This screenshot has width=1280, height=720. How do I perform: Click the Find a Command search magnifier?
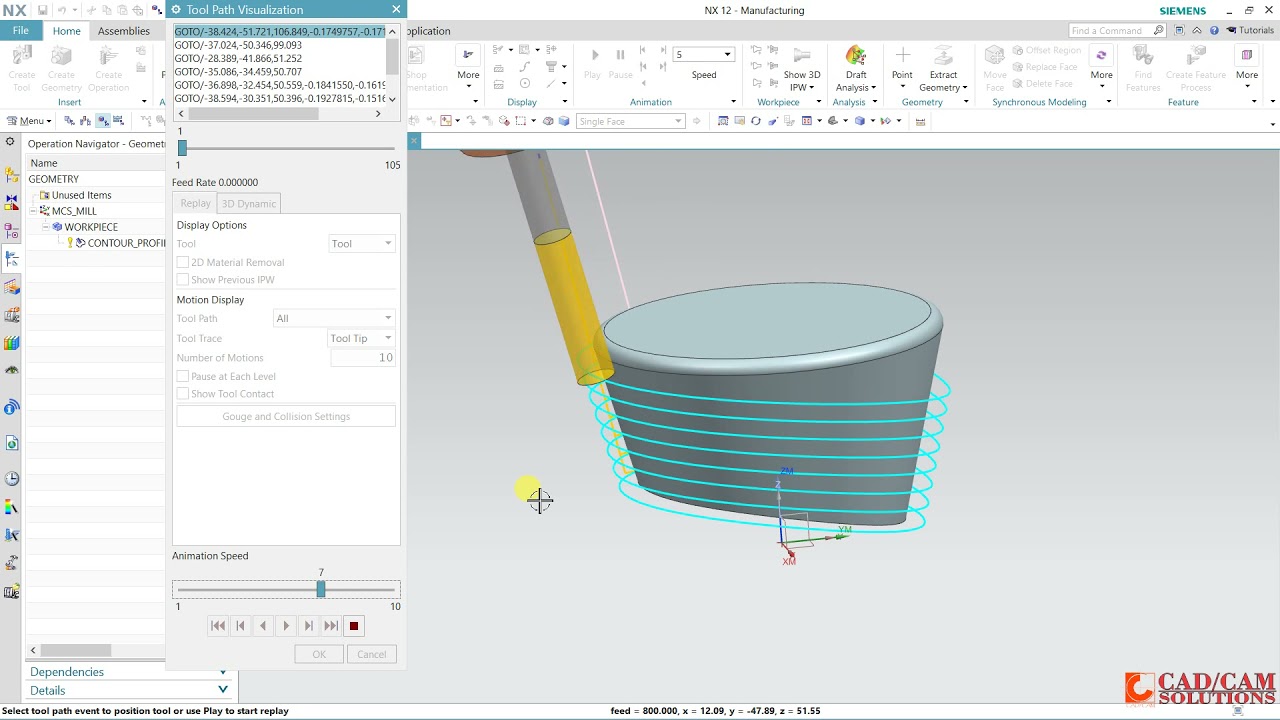[x=1159, y=31]
